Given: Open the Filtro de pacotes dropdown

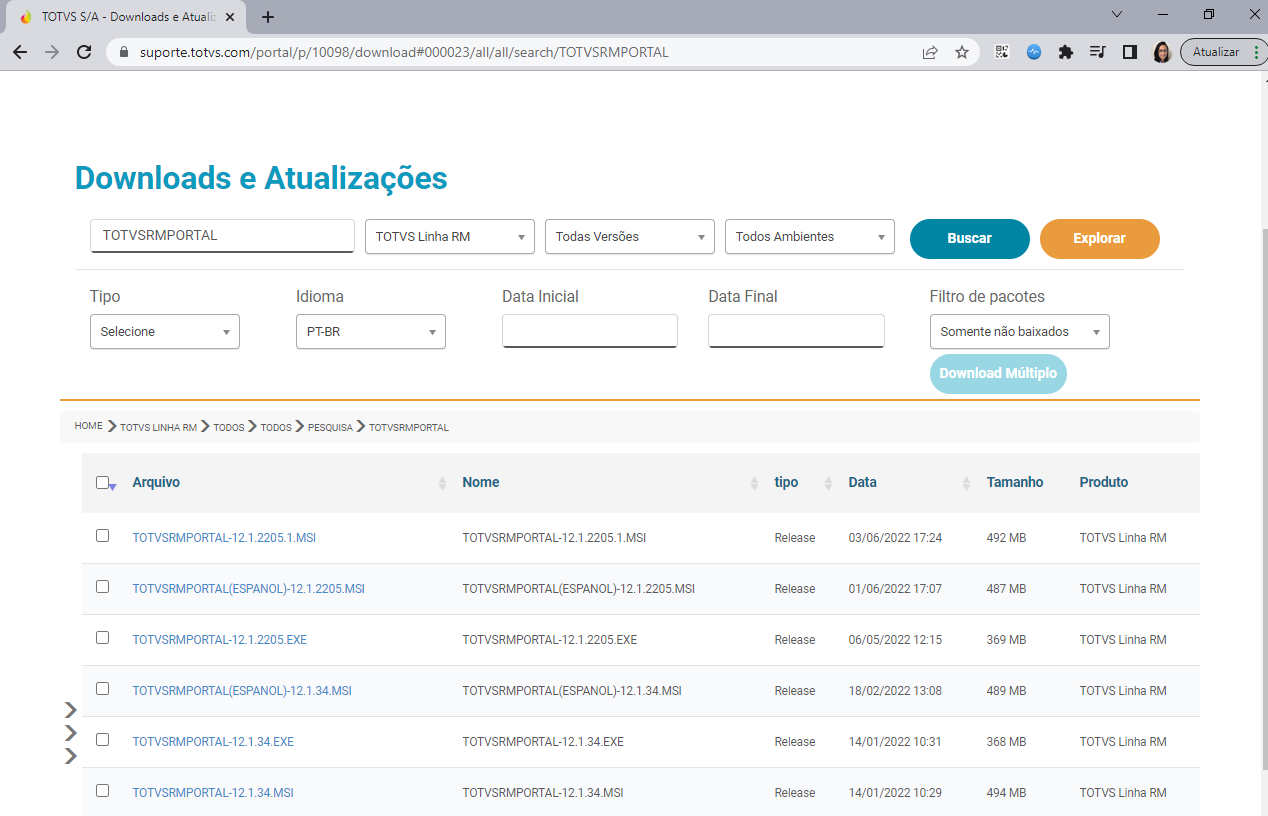Looking at the screenshot, I should 1020,332.
